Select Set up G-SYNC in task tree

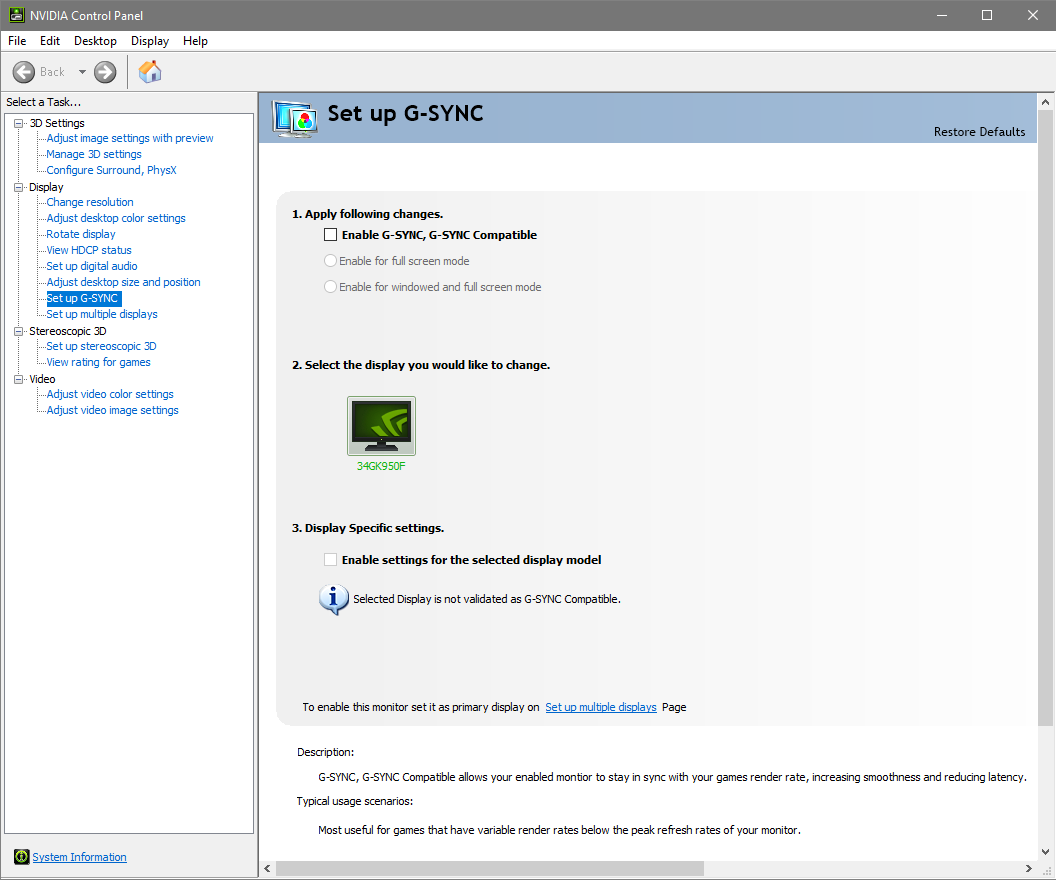coord(84,298)
